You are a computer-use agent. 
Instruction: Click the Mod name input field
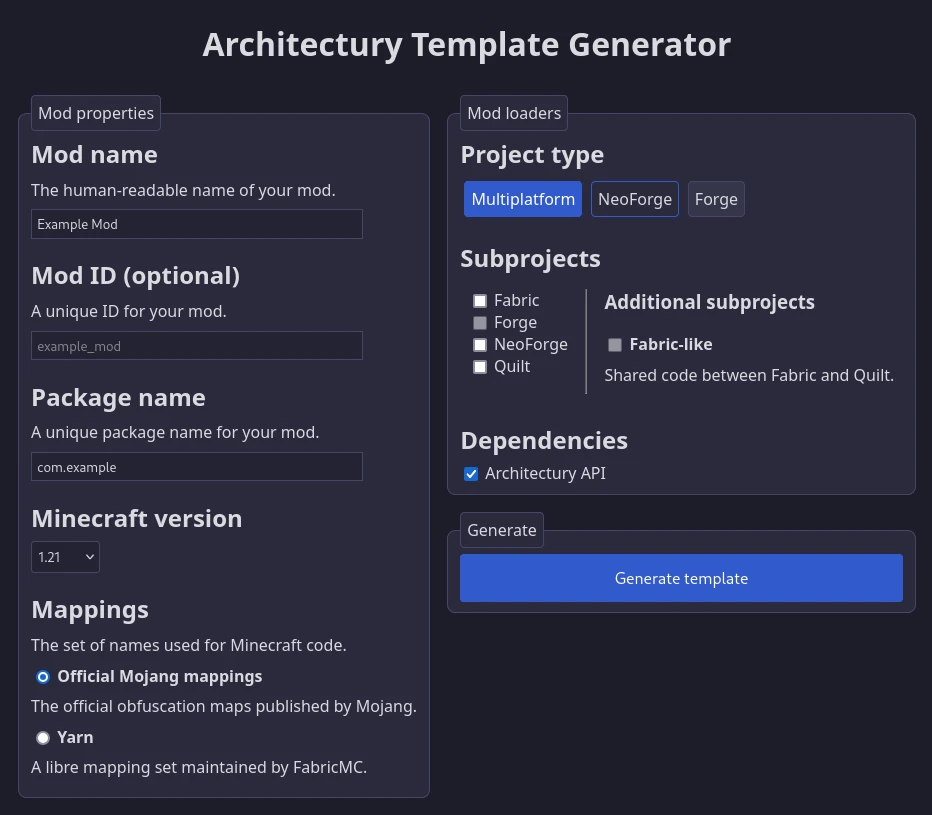(x=197, y=224)
